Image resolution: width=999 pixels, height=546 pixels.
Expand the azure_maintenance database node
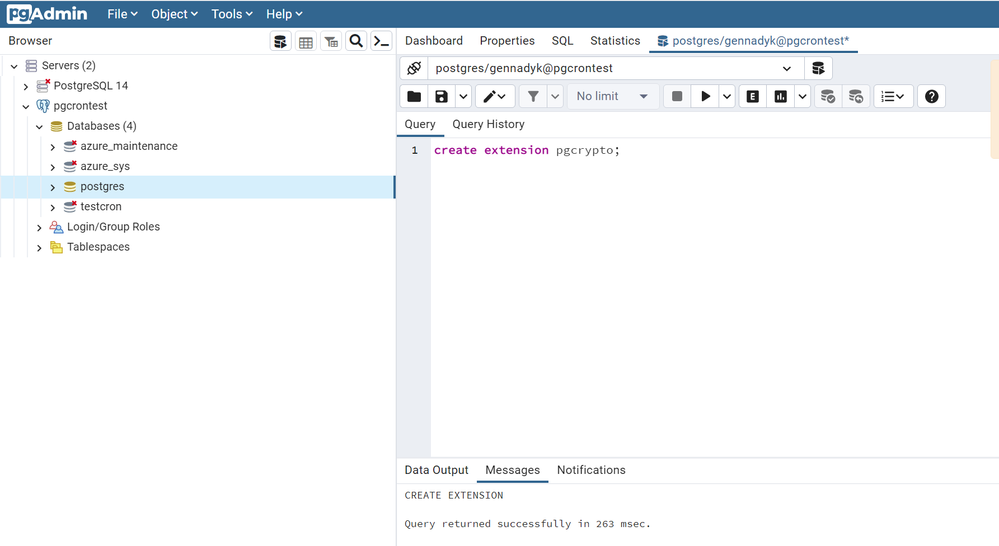point(53,147)
